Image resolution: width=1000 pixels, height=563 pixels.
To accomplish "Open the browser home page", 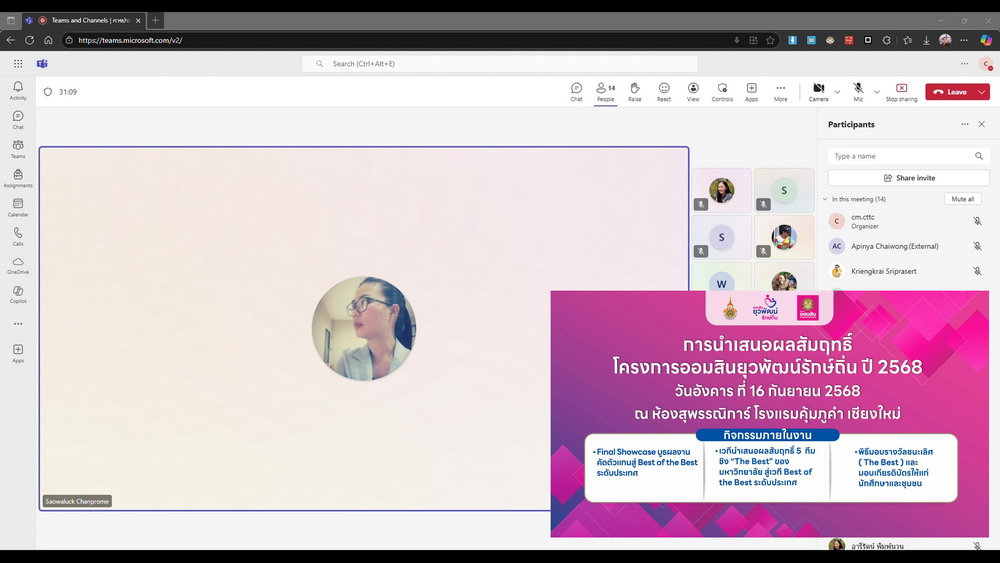I will pos(48,40).
